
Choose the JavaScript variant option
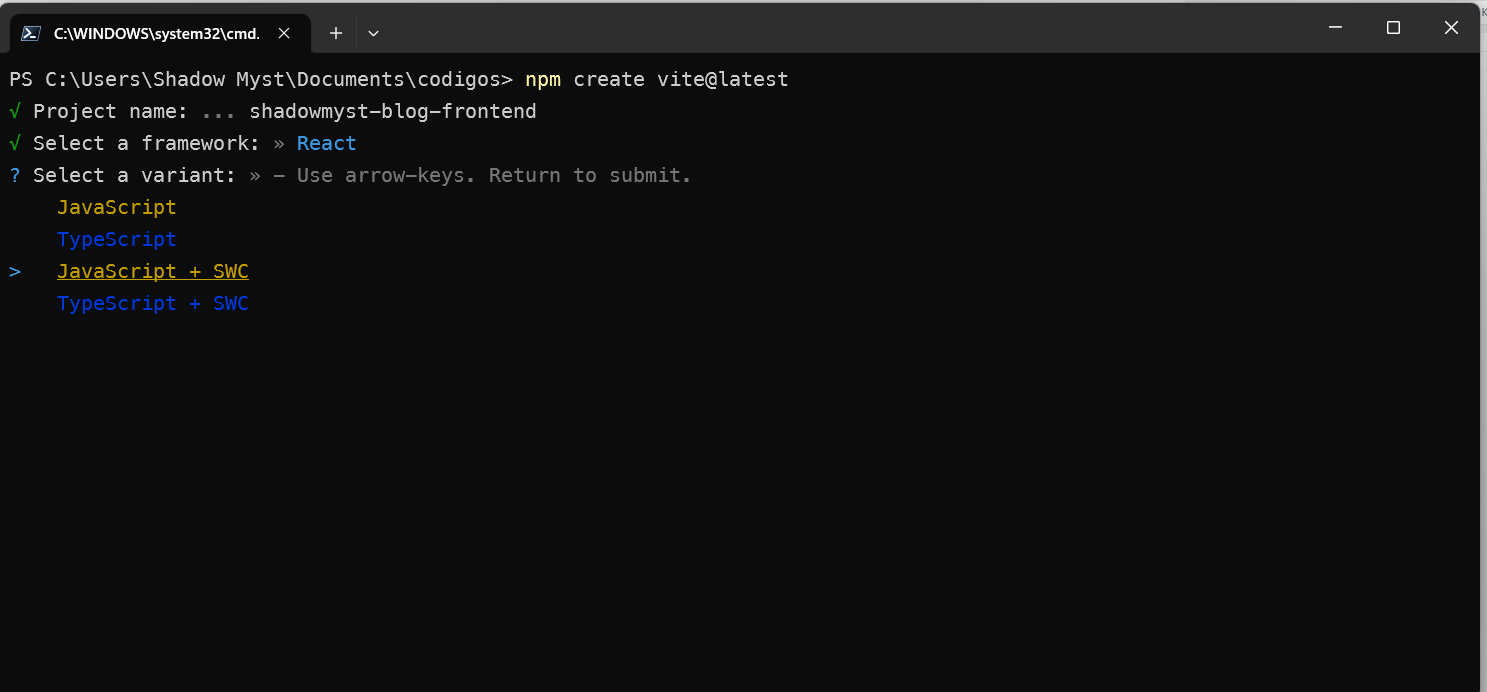tap(117, 207)
